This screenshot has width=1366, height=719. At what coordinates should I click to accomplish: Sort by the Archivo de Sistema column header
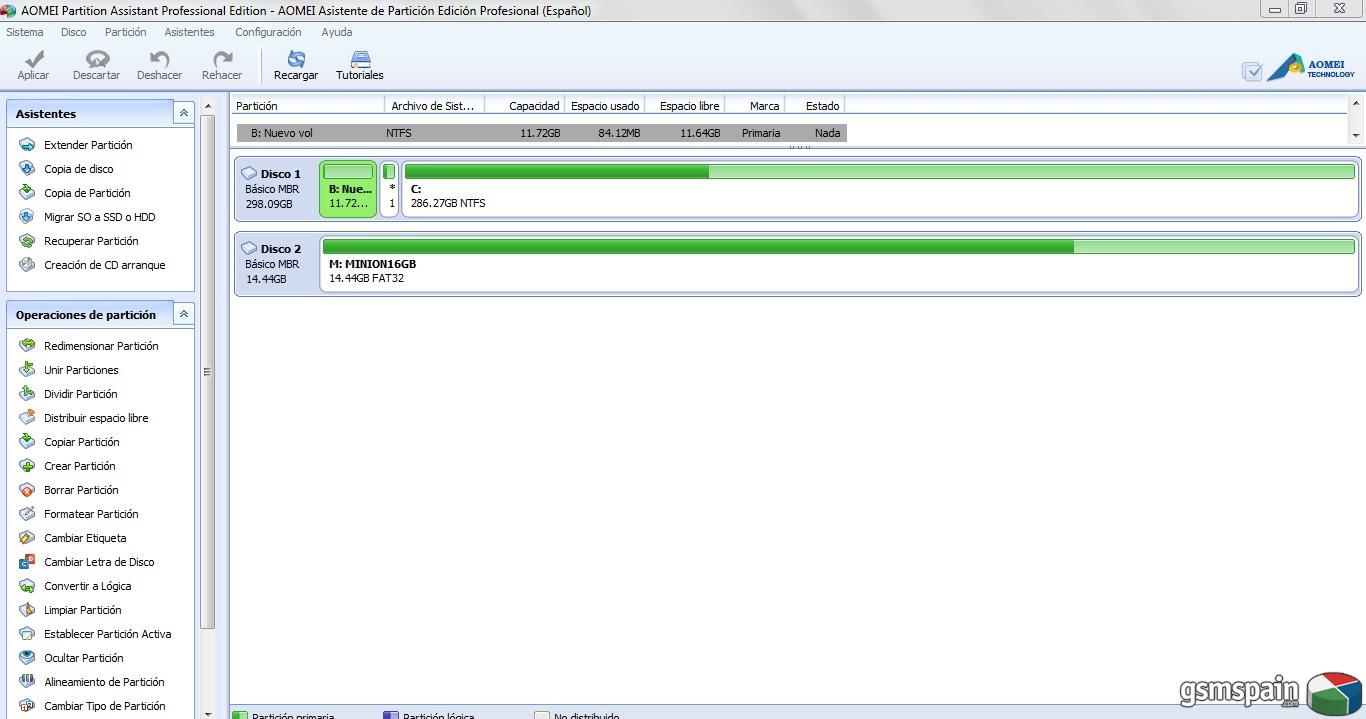435,105
